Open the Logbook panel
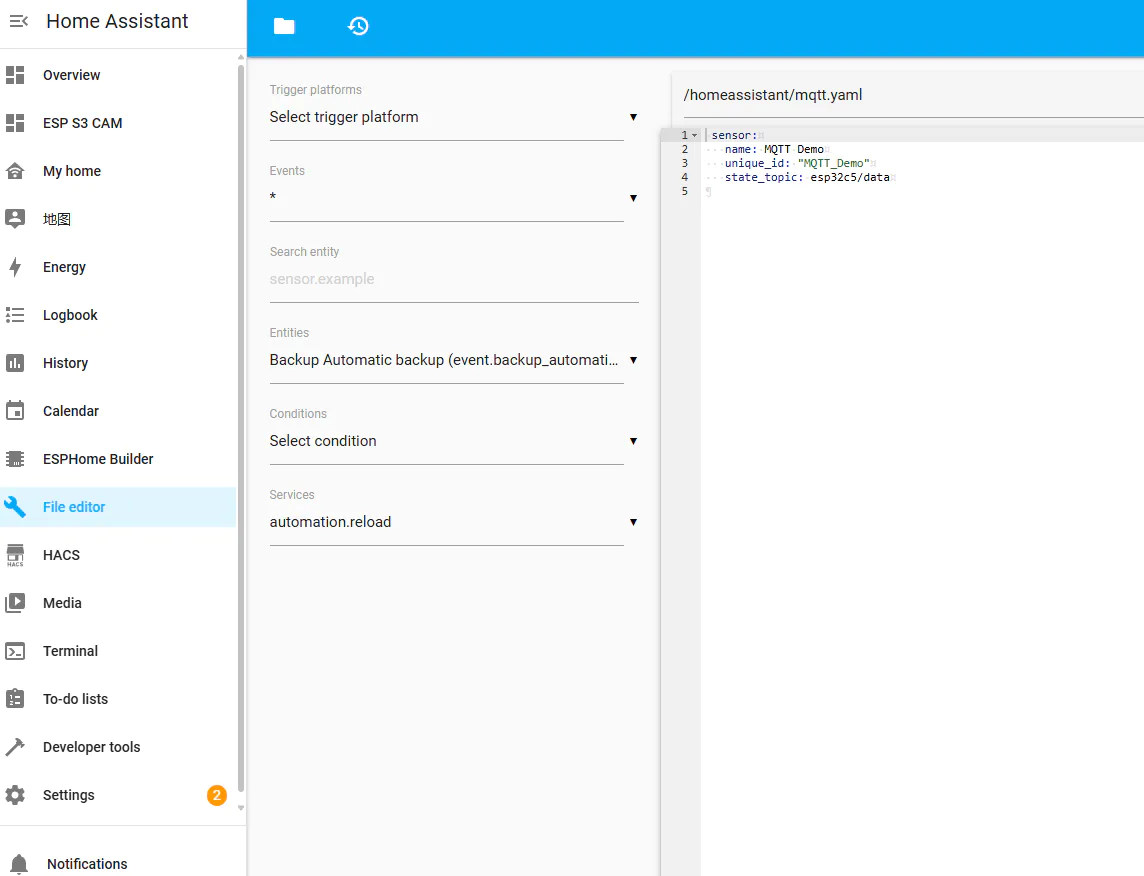 (70, 315)
